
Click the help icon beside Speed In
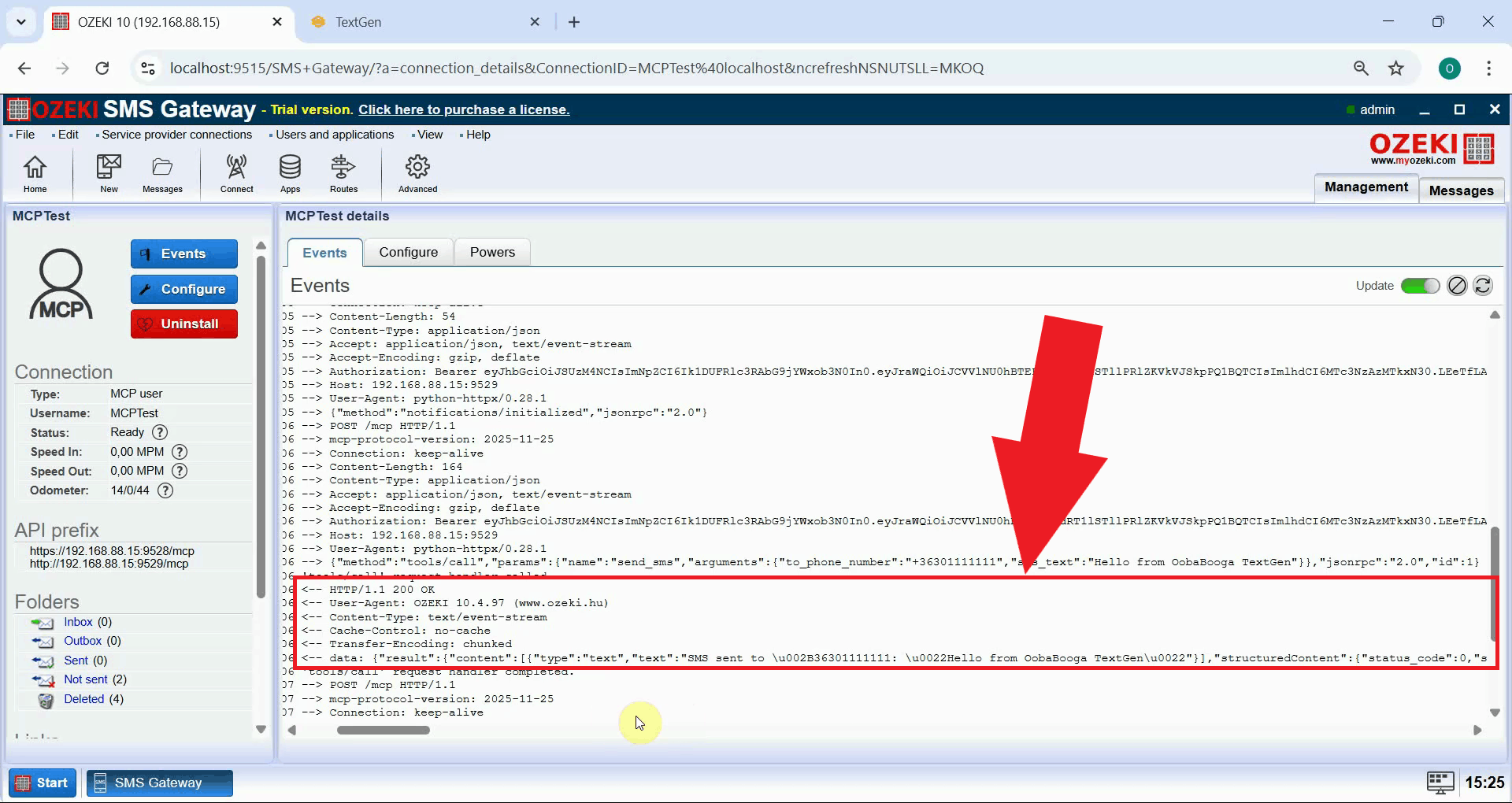pos(180,452)
